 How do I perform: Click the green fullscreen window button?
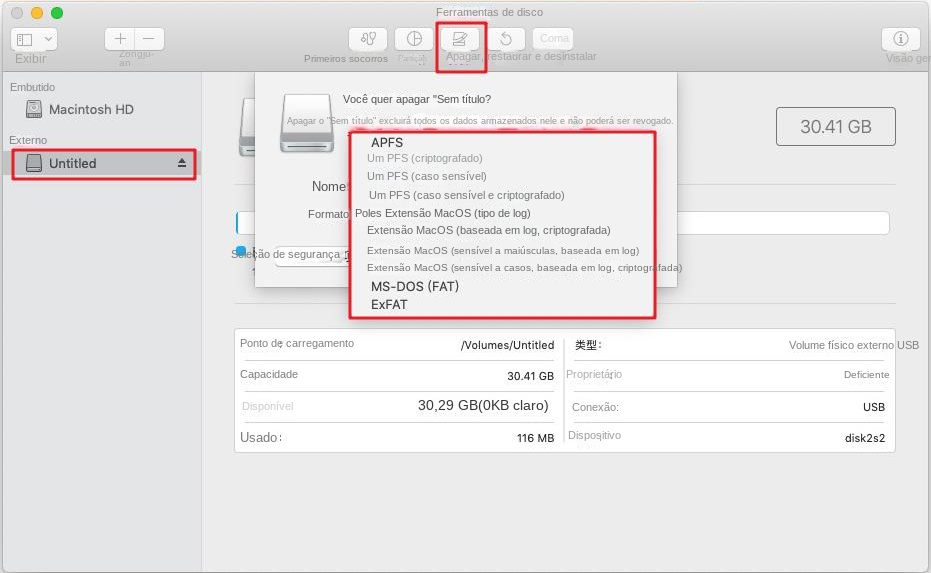57,13
